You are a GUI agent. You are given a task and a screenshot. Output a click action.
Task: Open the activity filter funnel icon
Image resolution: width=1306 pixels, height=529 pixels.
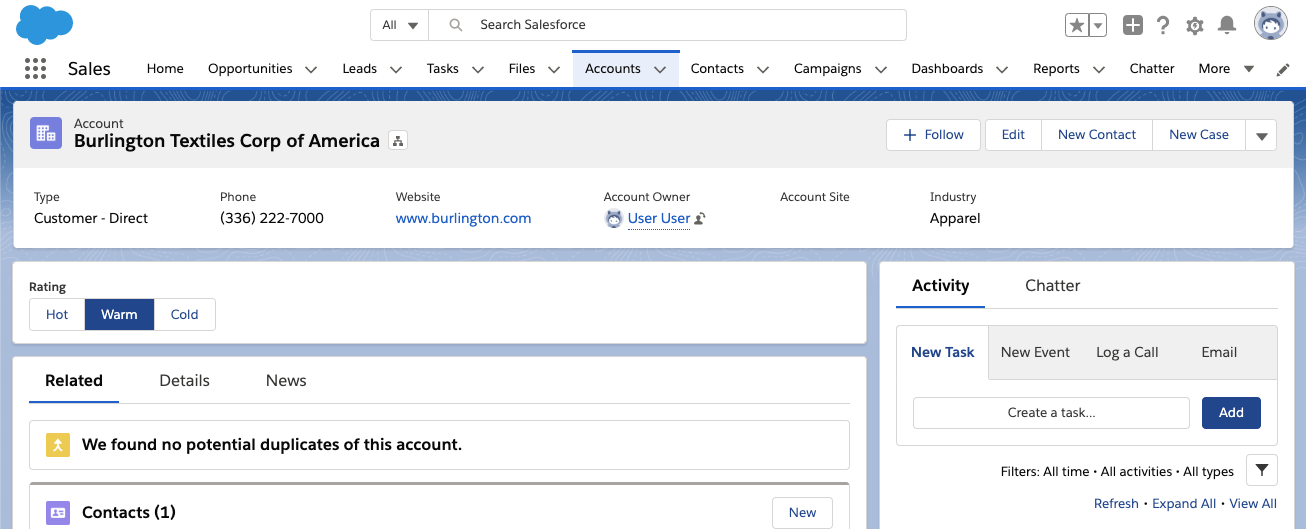tap(1262, 470)
